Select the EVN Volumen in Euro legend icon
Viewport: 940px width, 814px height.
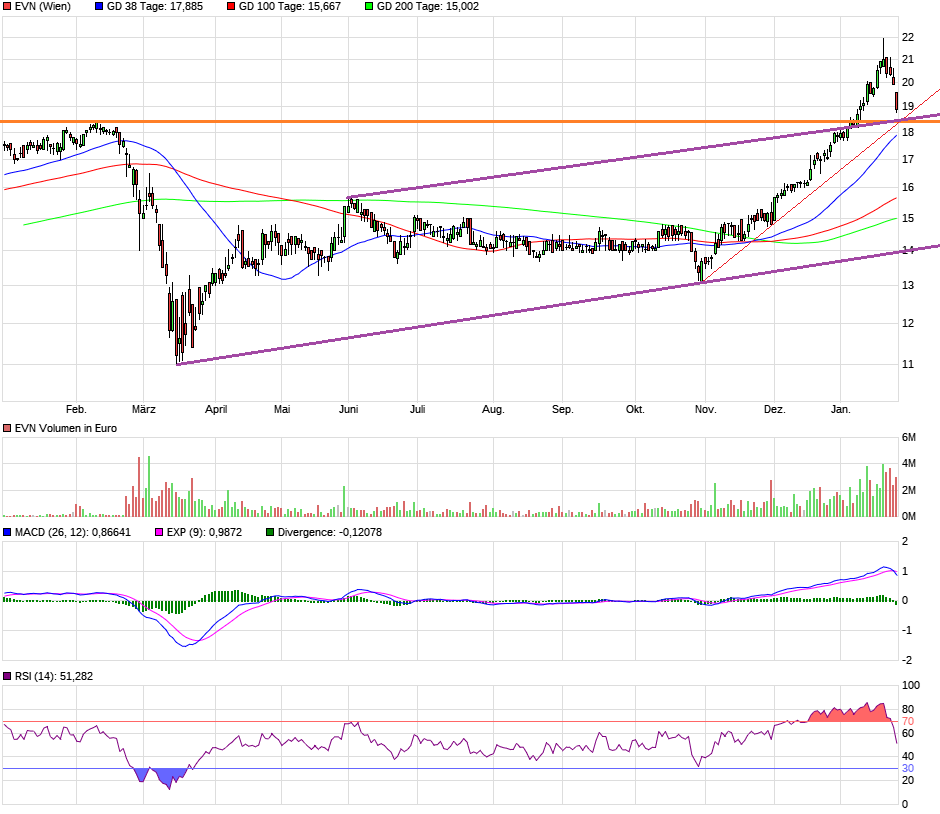pyautogui.click(x=7, y=428)
